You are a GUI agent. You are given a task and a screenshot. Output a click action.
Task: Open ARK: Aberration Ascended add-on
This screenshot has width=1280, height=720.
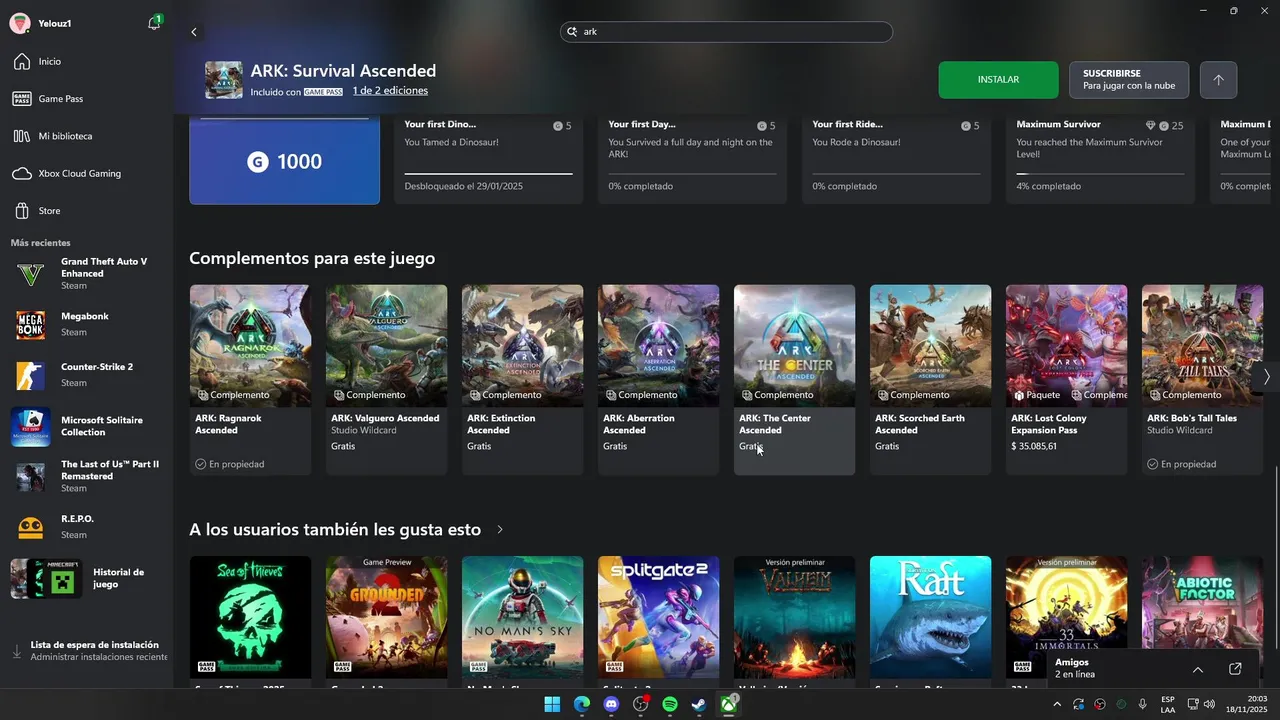[658, 380]
